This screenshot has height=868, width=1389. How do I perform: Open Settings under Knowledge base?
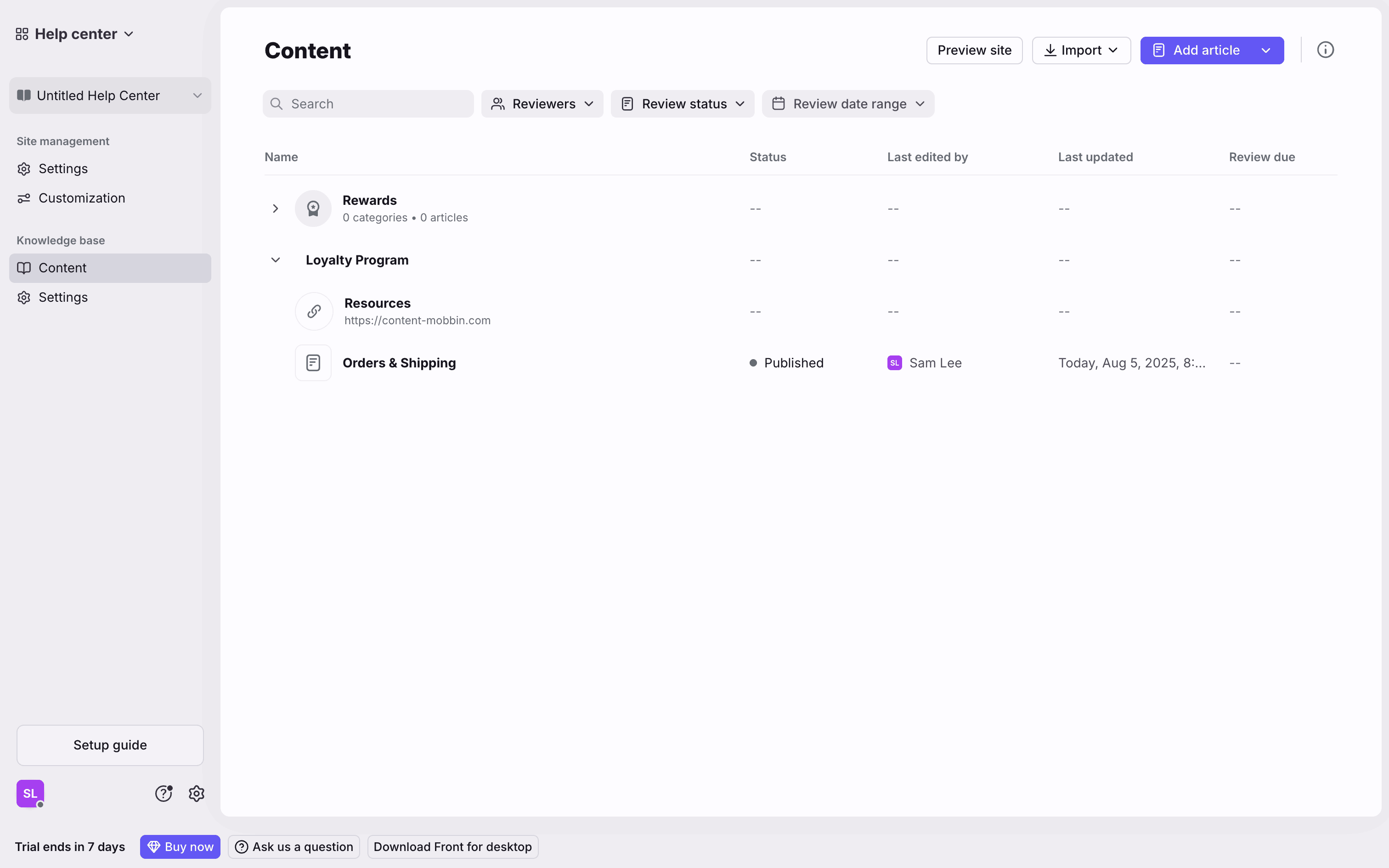63,298
